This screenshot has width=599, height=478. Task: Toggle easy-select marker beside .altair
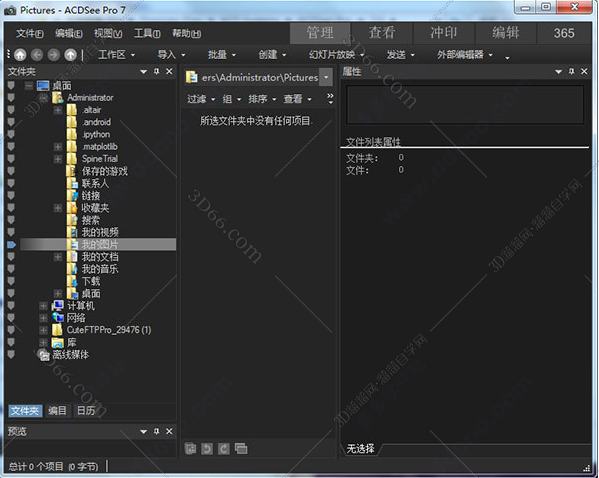click(11, 110)
